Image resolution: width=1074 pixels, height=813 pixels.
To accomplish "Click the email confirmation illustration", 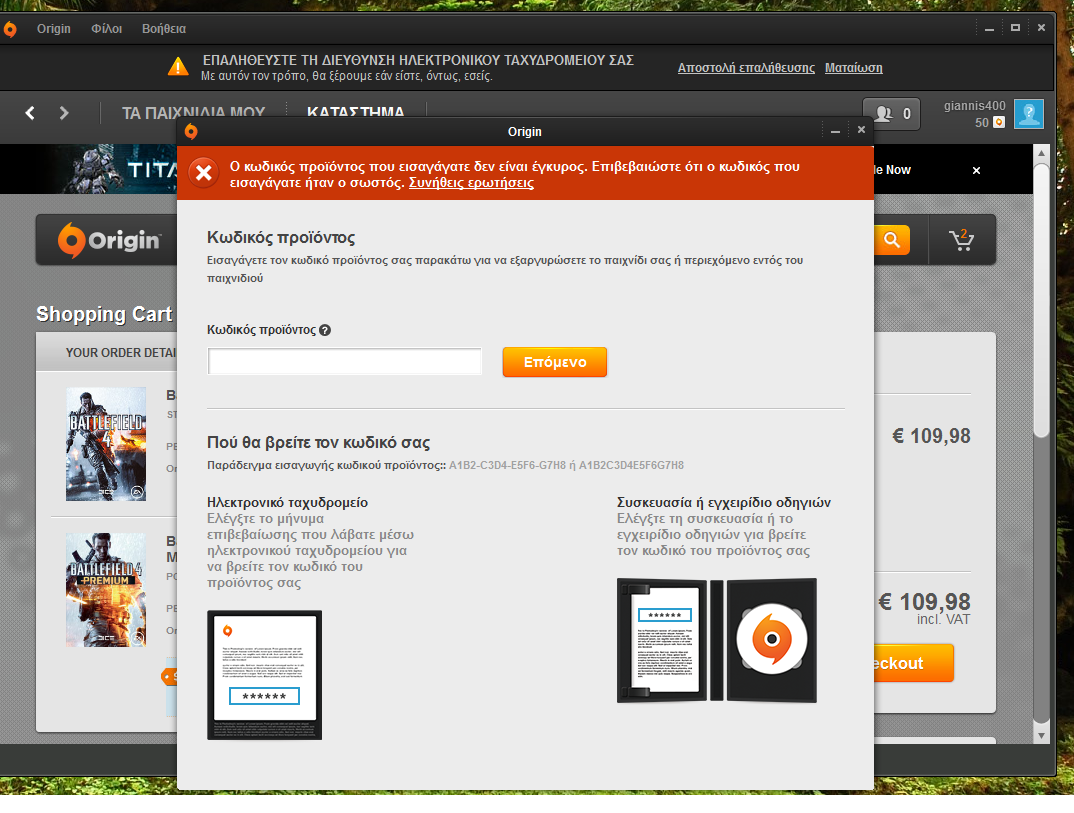I will coord(264,675).
